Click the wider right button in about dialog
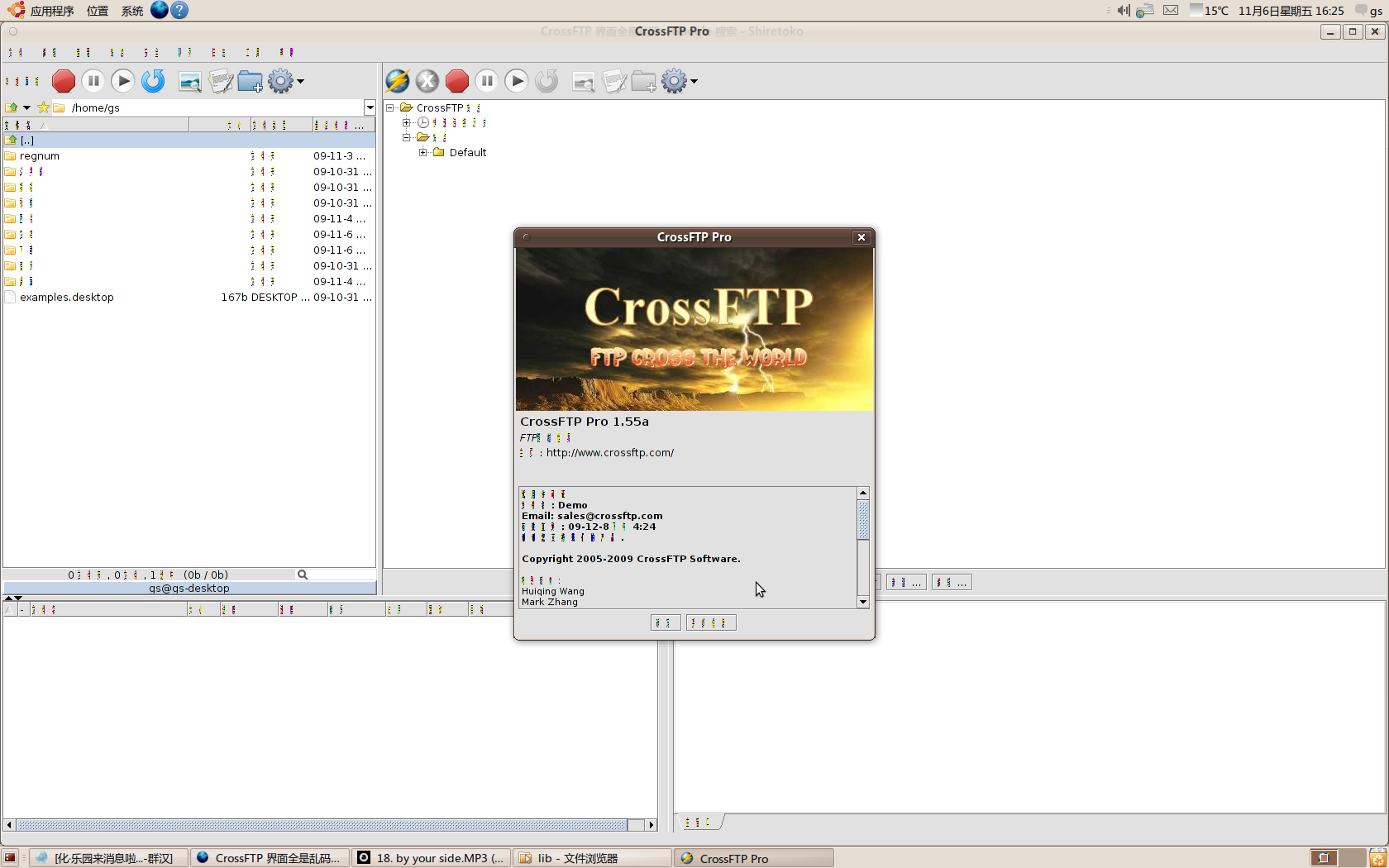This screenshot has width=1389, height=868. click(x=711, y=622)
